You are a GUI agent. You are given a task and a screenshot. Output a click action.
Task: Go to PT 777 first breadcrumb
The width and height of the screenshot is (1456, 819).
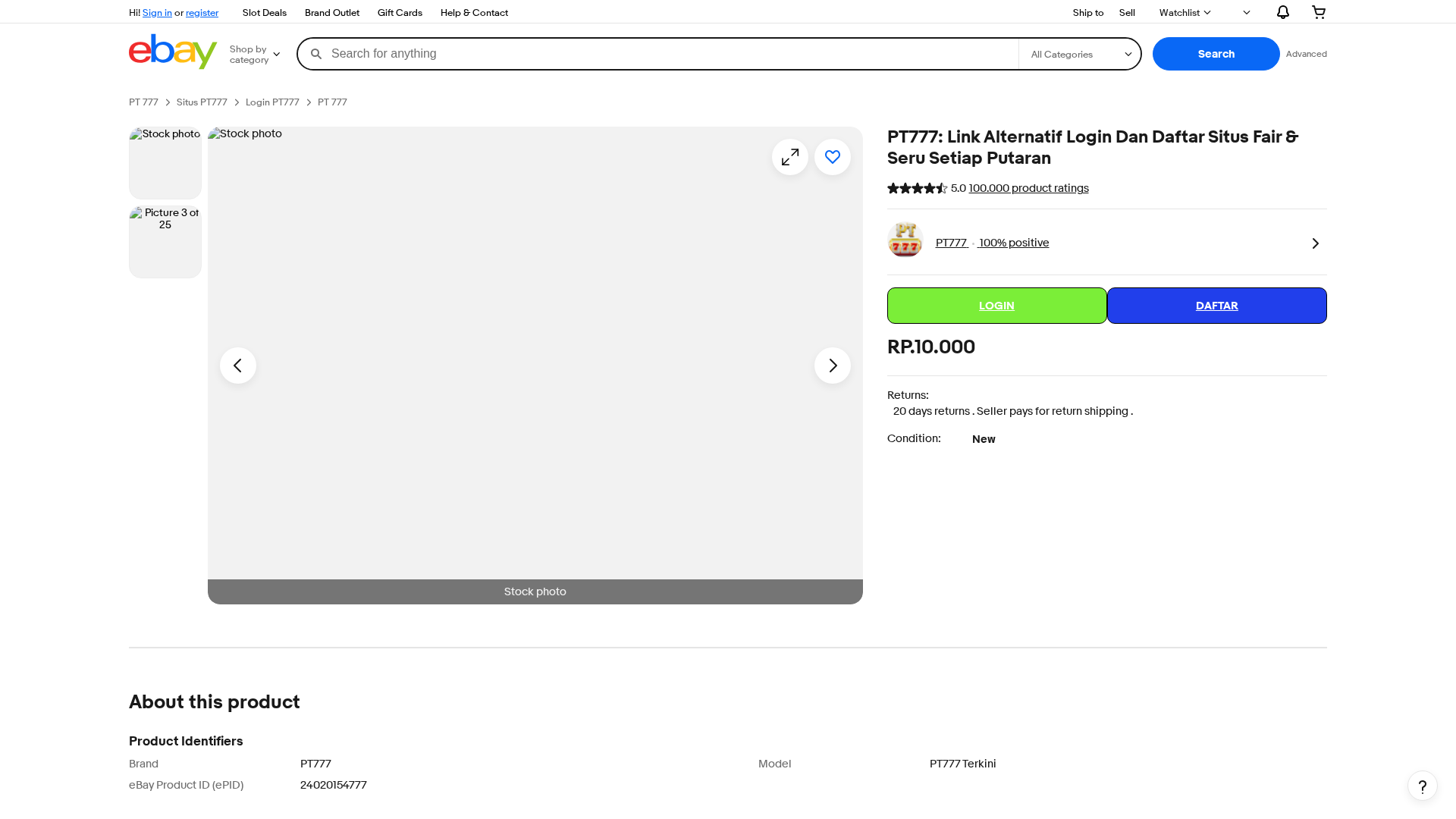[143, 102]
